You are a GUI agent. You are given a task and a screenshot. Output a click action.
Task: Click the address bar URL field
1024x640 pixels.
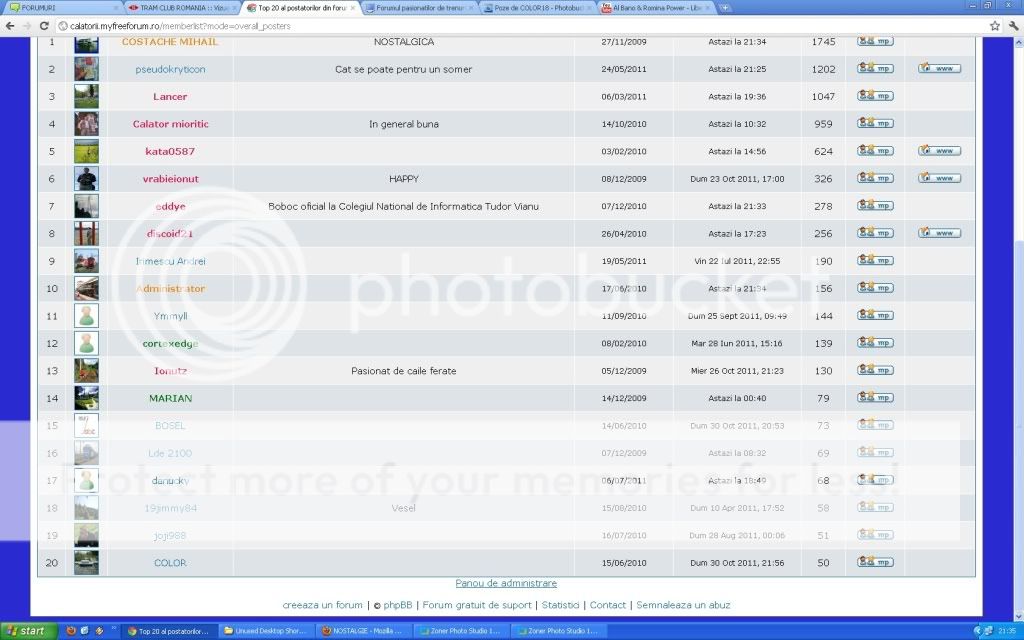pyautogui.click(x=522, y=26)
